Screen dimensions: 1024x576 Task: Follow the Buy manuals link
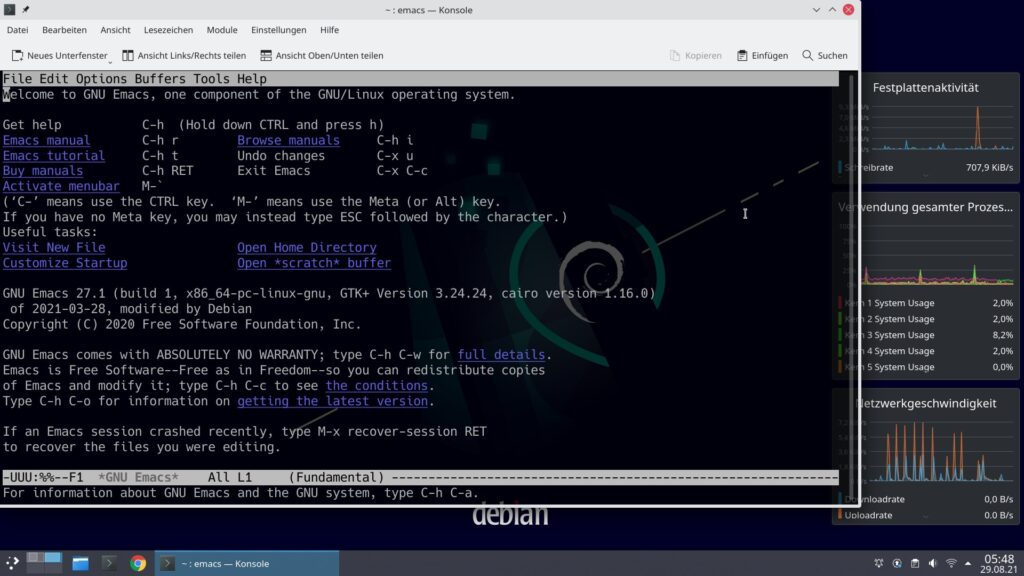[x=42, y=171]
